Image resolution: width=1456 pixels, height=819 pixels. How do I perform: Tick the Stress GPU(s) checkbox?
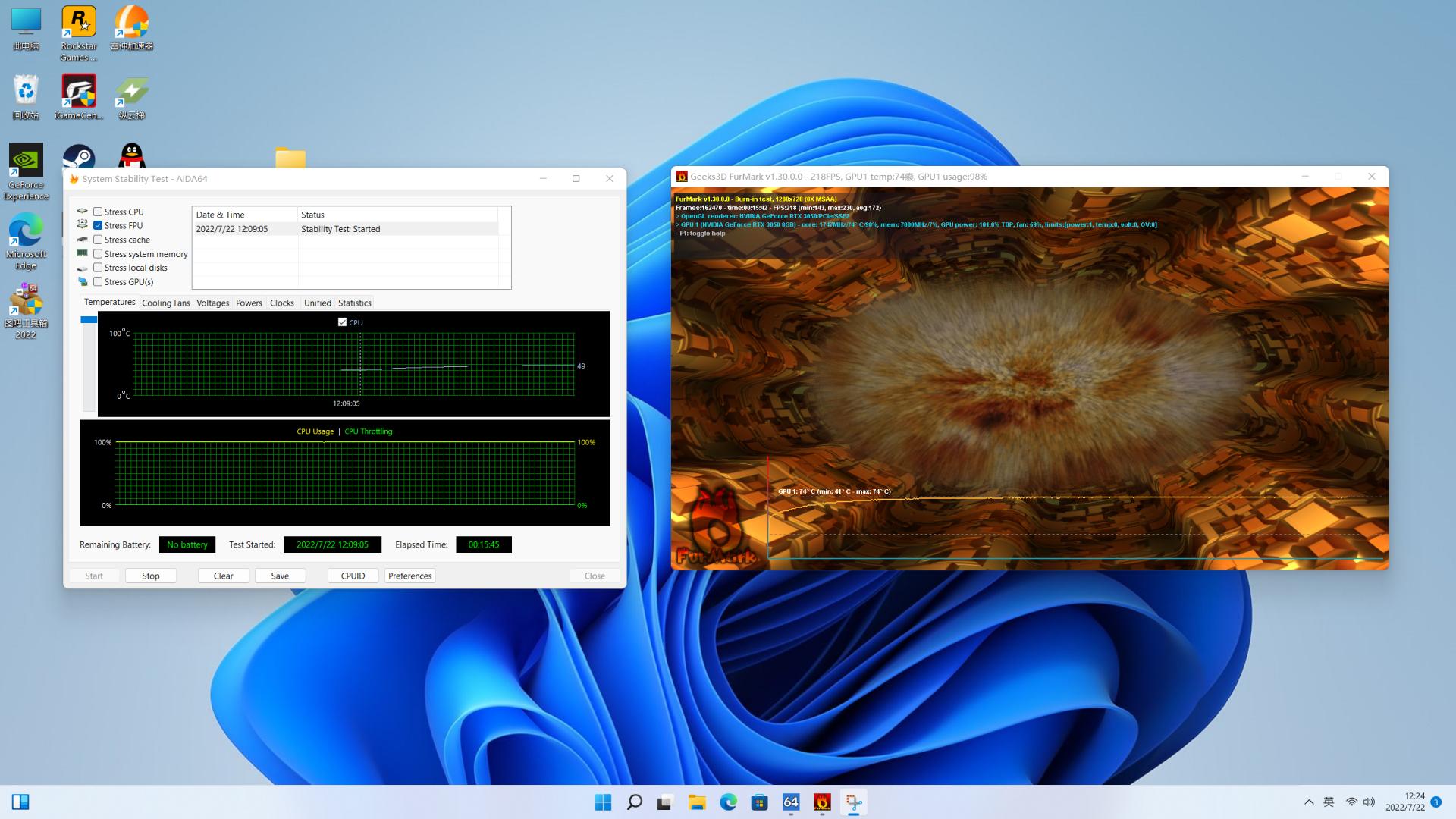click(98, 281)
